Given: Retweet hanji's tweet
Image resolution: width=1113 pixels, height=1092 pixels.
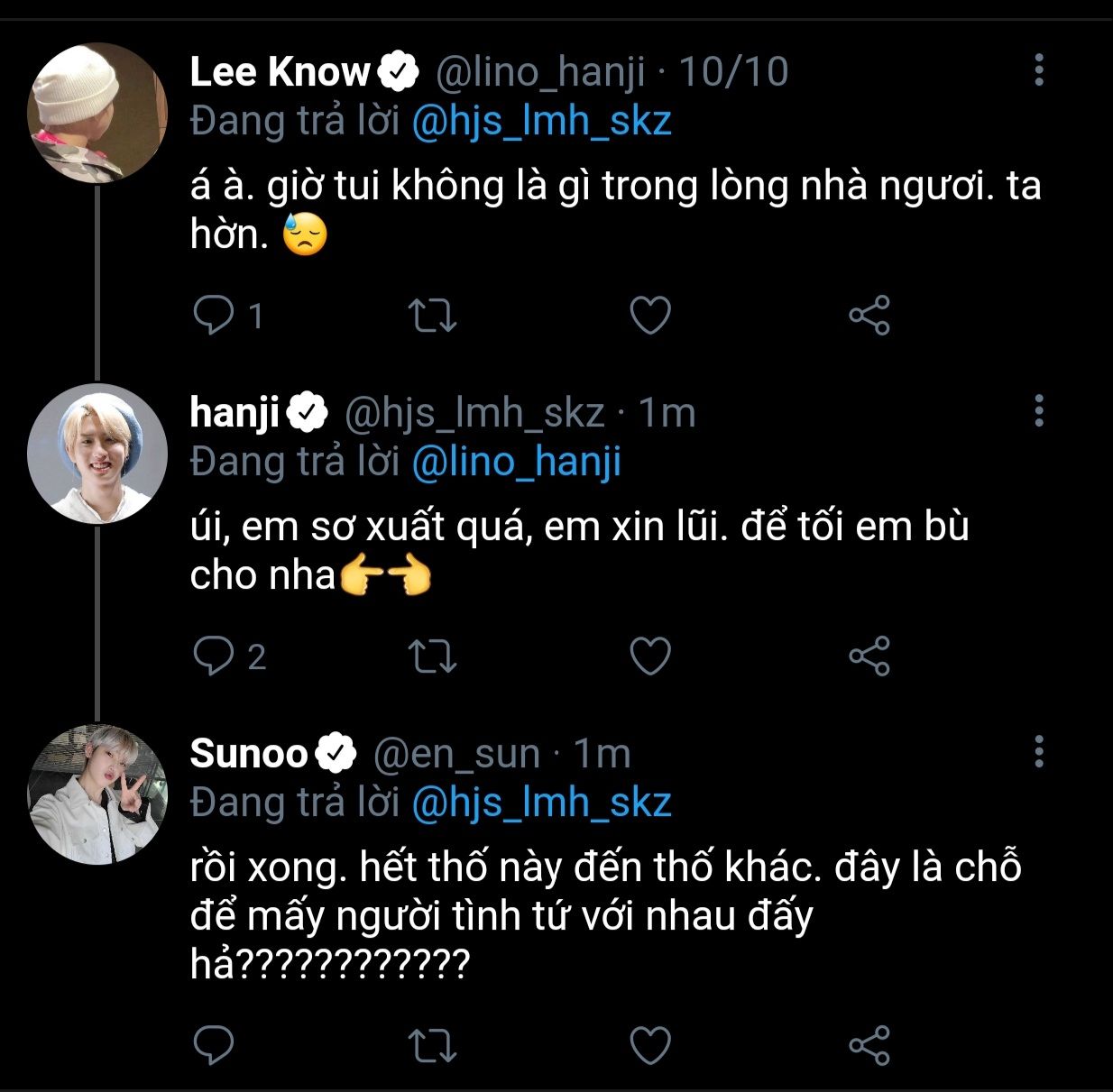Looking at the screenshot, I should [x=433, y=656].
